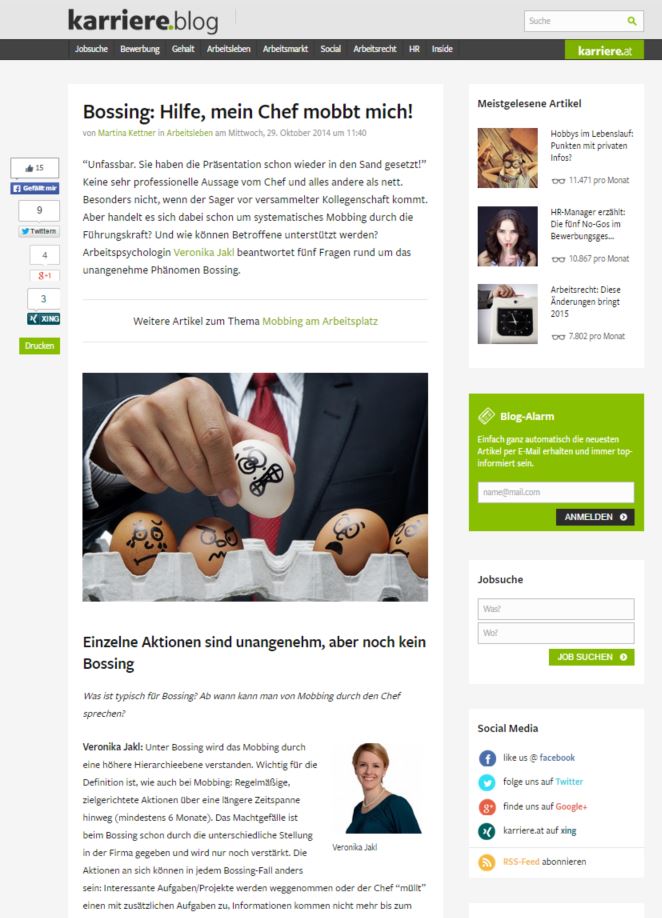Click the Google+ icon under Social Media
This screenshot has height=918, width=662.
tap(487, 807)
